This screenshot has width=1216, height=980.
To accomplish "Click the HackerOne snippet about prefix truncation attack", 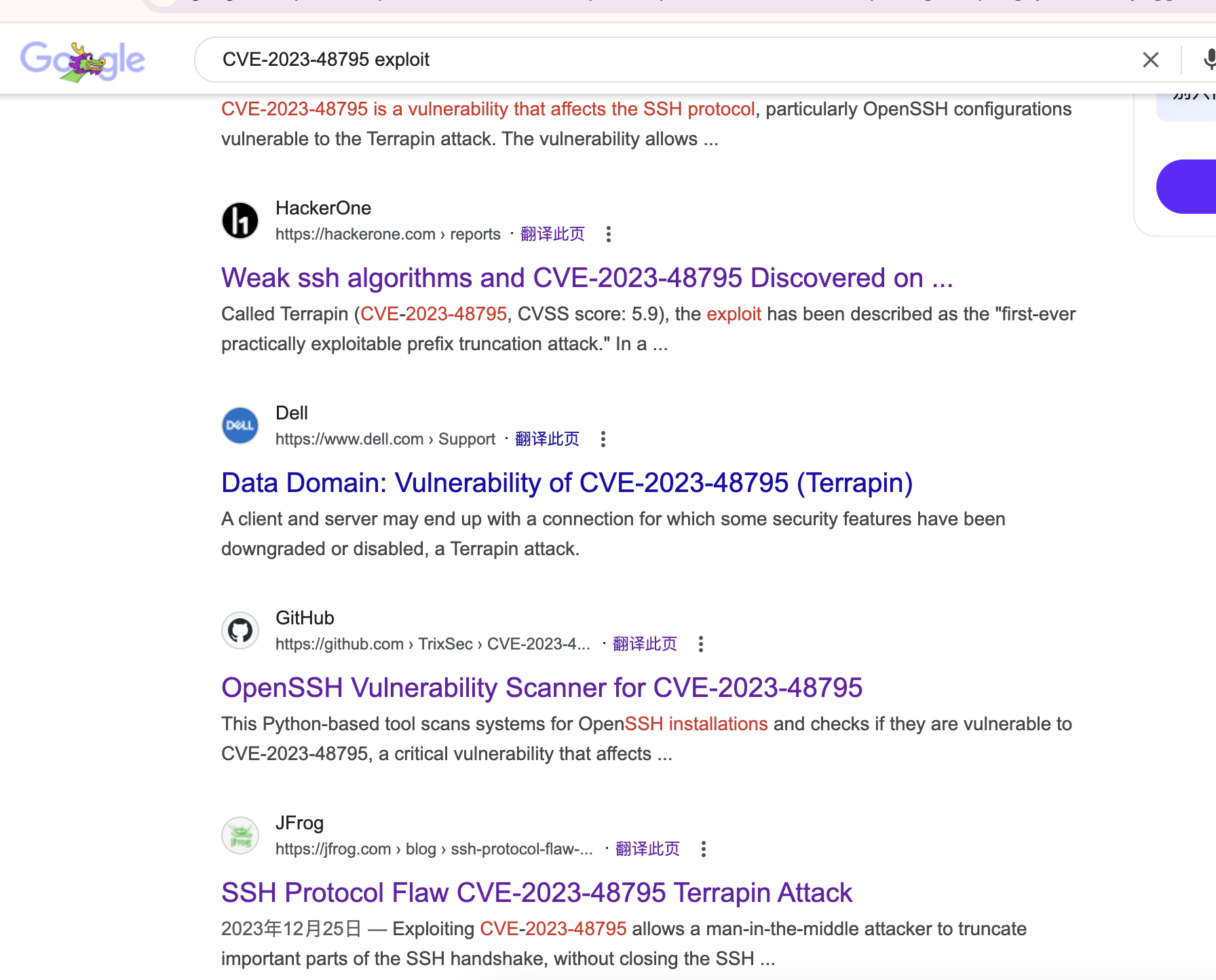I will [x=648, y=329].
